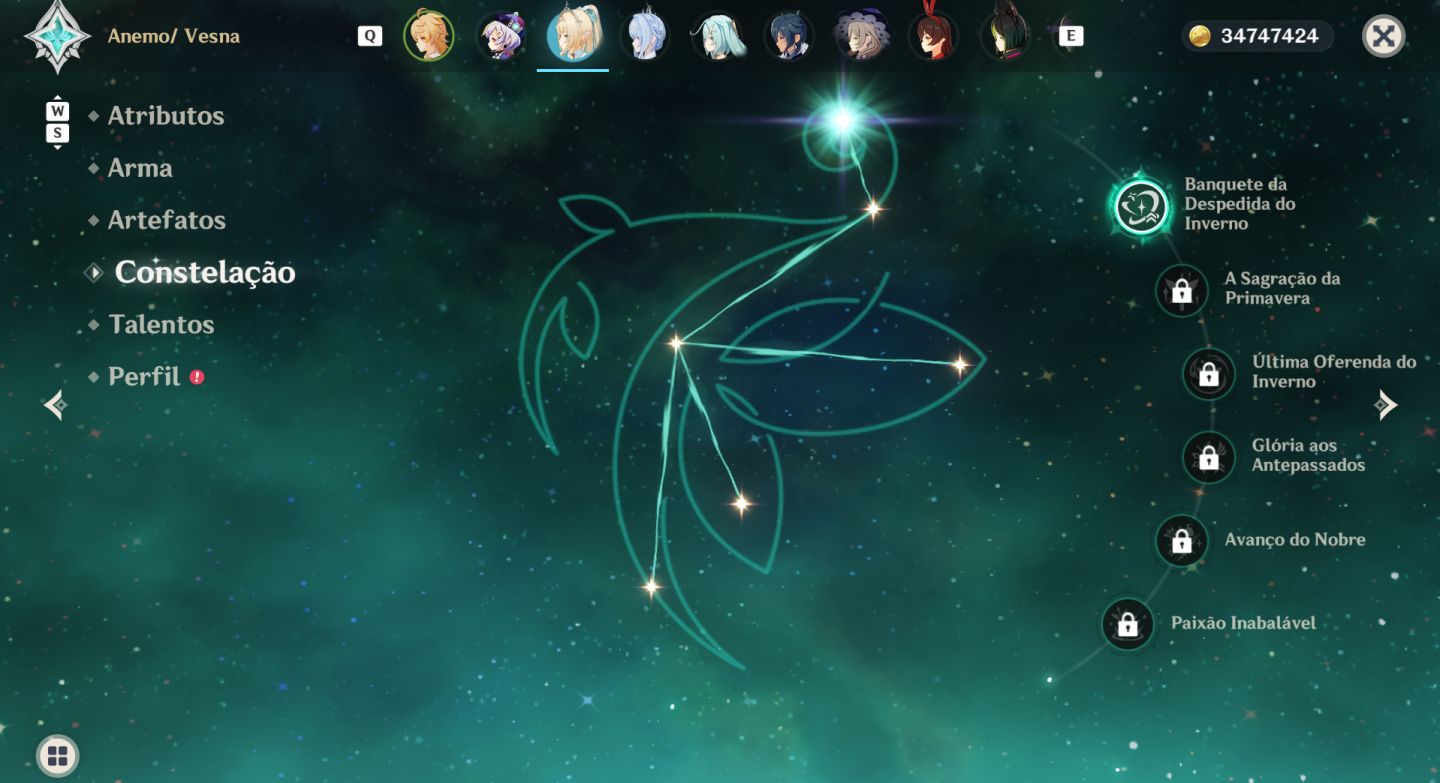Switch to the Talentos tab
Viewport: 1440px width, 783px height.
[x=161, y=324]
